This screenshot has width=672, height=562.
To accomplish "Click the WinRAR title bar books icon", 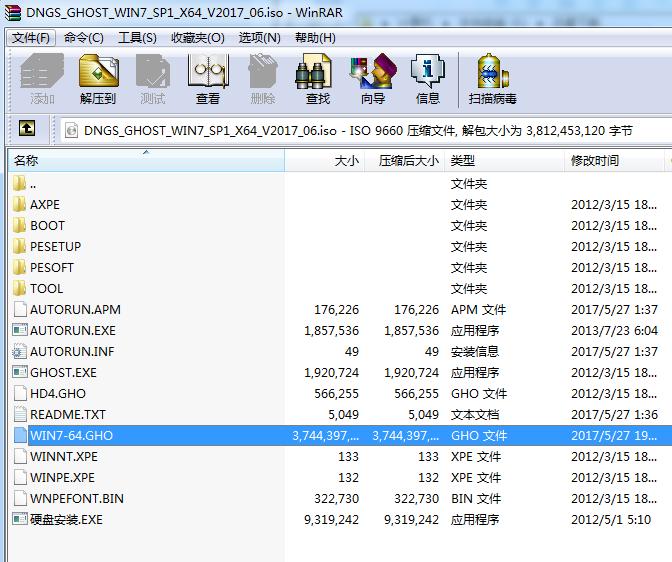I will [12, 13].
